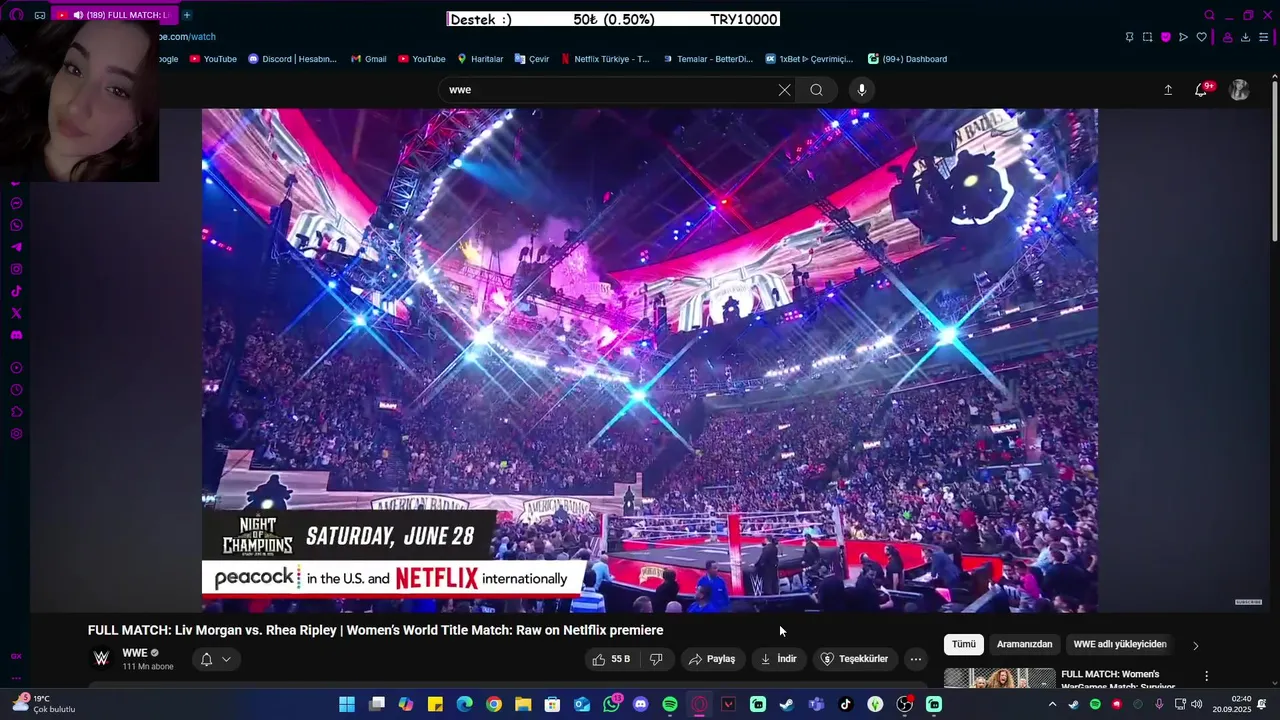Click the sidebar Extensions cube icon

[x=16, y=412]
